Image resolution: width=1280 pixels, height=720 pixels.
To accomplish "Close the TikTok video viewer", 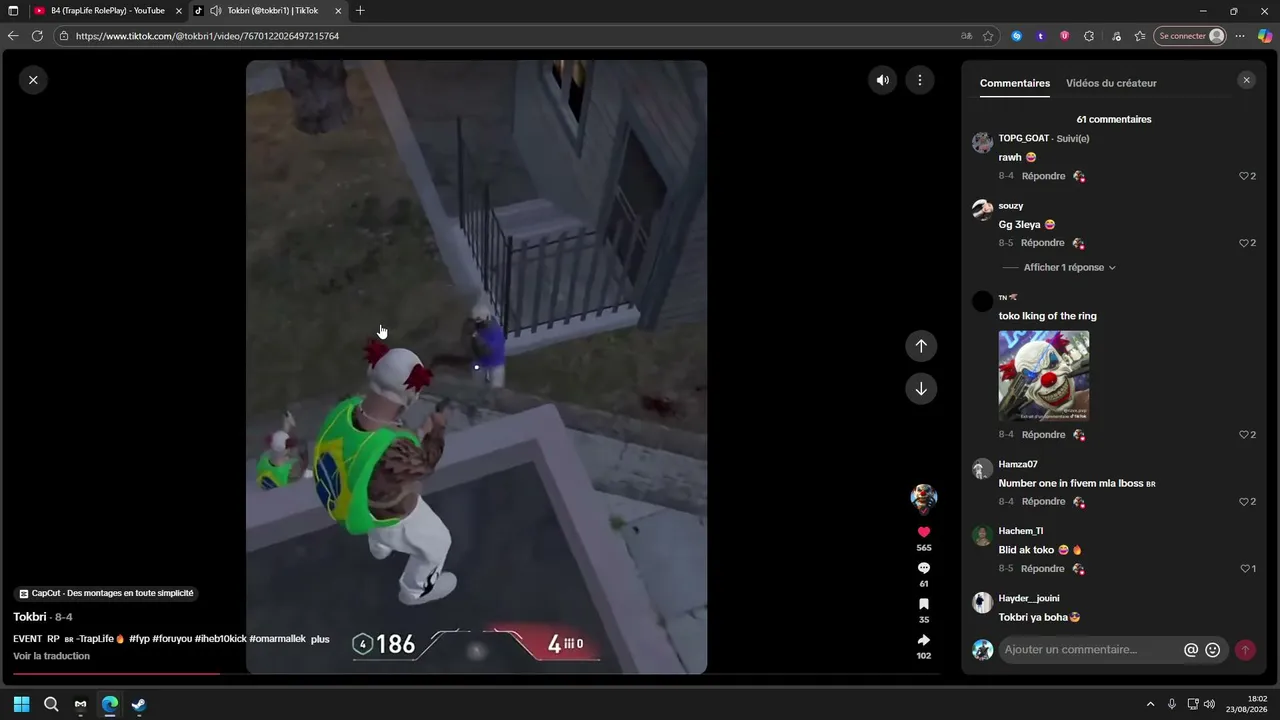I will coord(33,80).
